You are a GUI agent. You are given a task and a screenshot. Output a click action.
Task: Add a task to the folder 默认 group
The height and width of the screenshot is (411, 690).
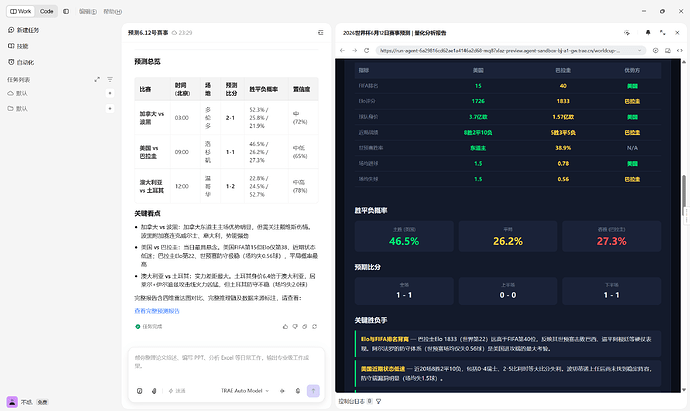(110, 108)
